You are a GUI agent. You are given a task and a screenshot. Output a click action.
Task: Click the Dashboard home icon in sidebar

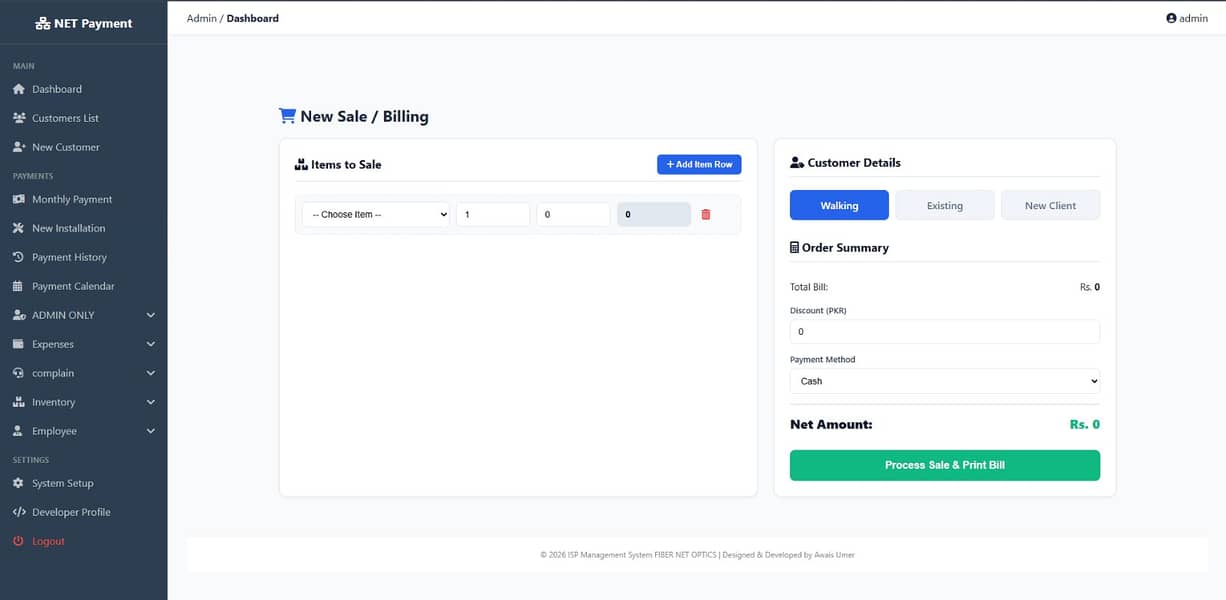(x=19, y=89)
